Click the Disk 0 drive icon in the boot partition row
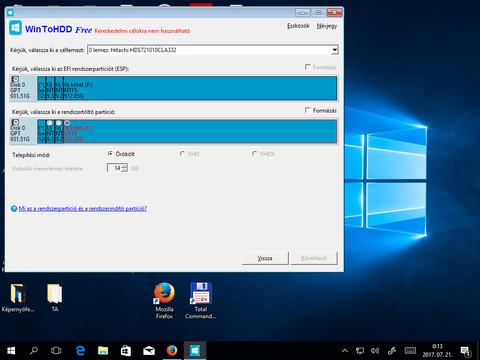480x360 pixels. point(15,122)
